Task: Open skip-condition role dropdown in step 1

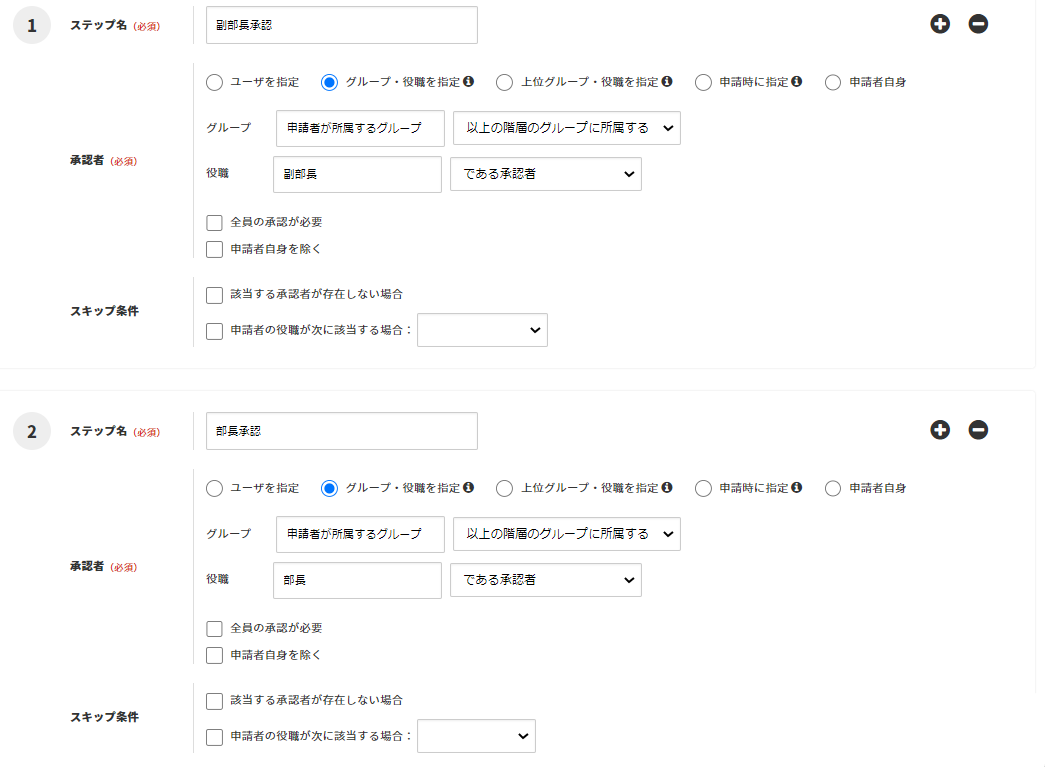Action: 482,330
